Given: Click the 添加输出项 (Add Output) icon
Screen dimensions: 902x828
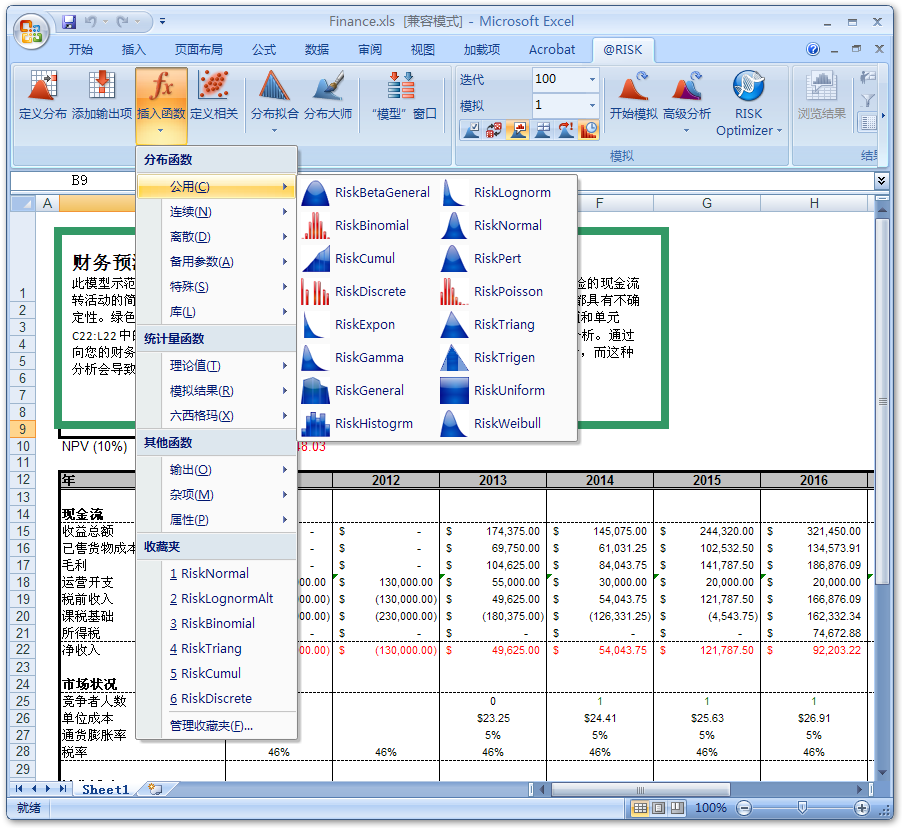Looking at the screenshot, I should 102,96.
